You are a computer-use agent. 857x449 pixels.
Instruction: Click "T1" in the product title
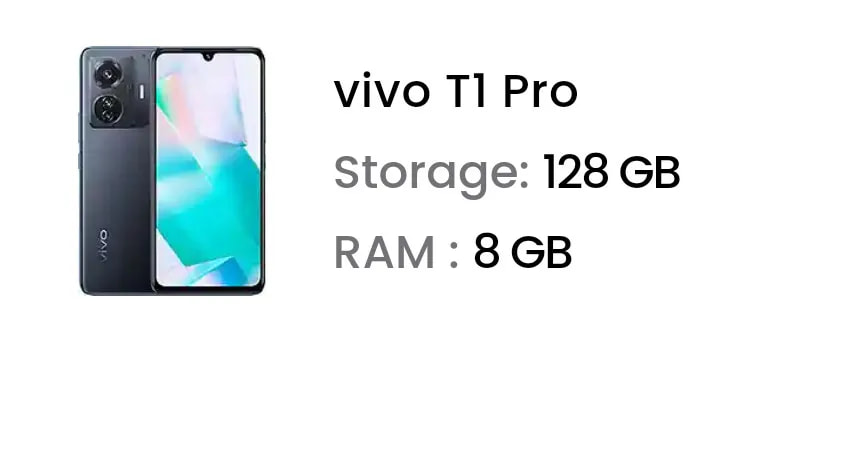tap(466, 92)
